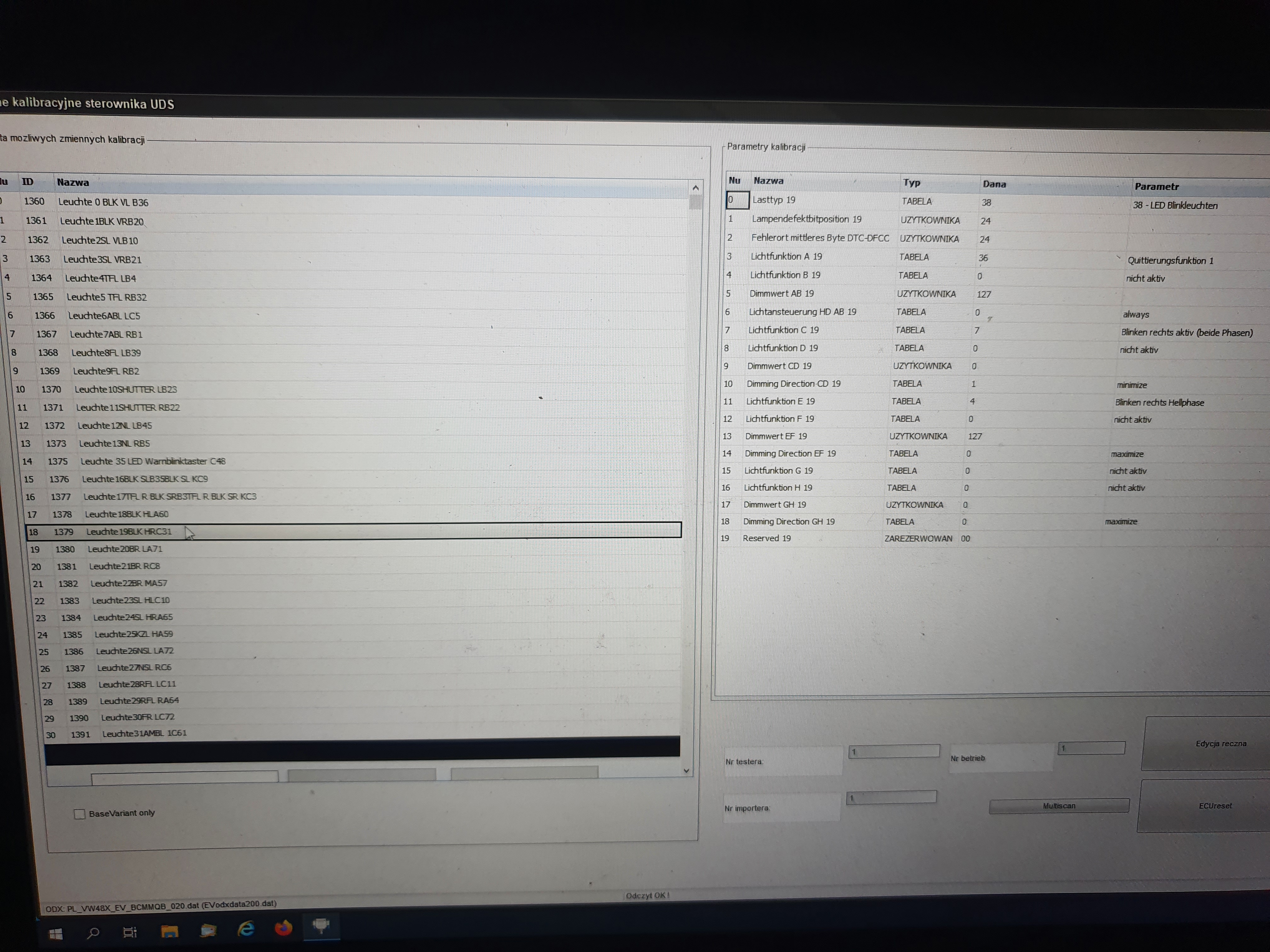Launch Internet Explorer from taskbar
This screenshot has width=1270, height=952.
(246, 928)
